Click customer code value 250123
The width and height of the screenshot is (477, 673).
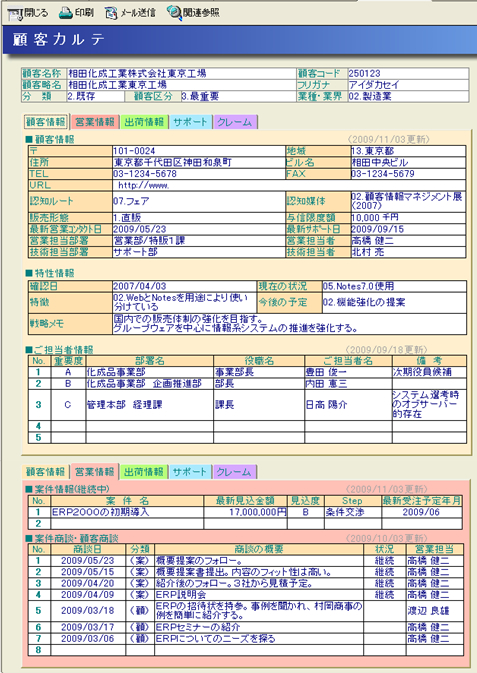tap(365, 73)
